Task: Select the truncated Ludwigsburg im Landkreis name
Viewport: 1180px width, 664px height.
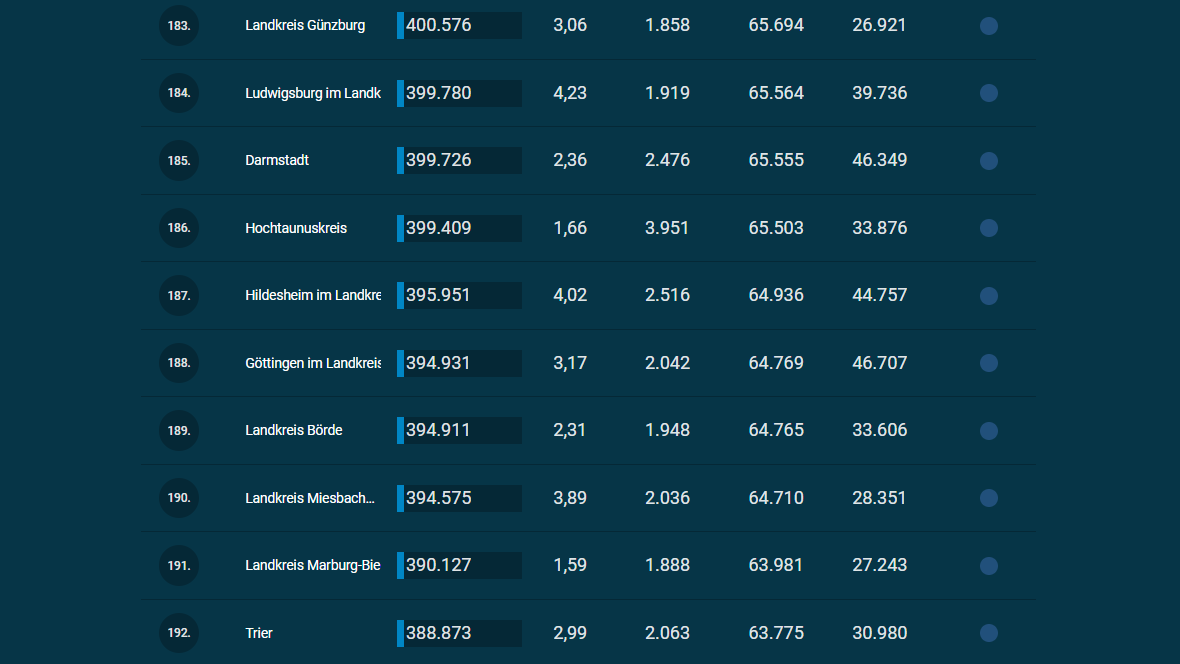Action: click(313, 93)
